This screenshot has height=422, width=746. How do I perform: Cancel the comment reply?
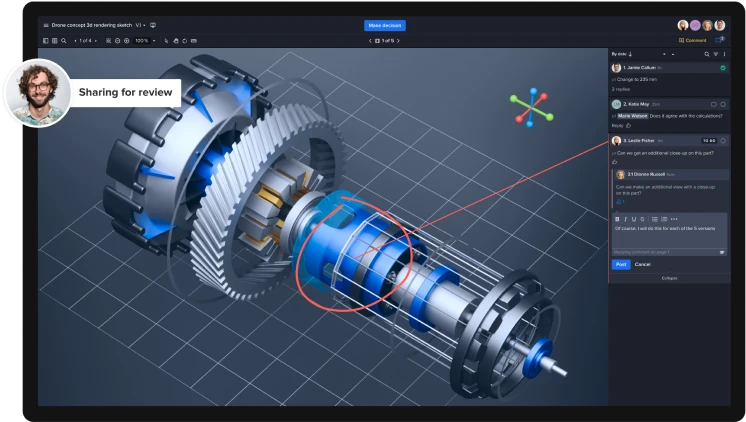[643, 264]
